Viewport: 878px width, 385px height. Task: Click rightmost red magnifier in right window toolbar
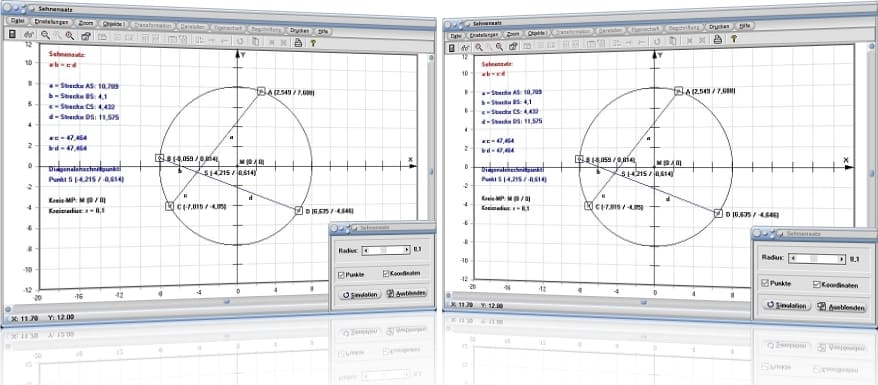pyautogui.click(x=499, y=47)
